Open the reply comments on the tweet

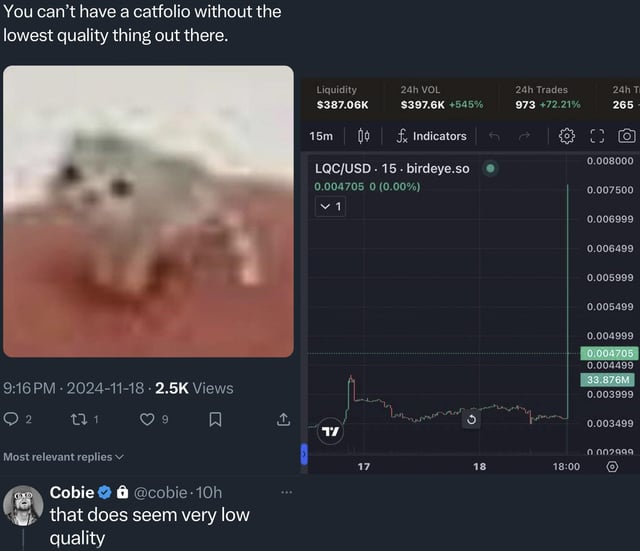(x=13, y=420)
